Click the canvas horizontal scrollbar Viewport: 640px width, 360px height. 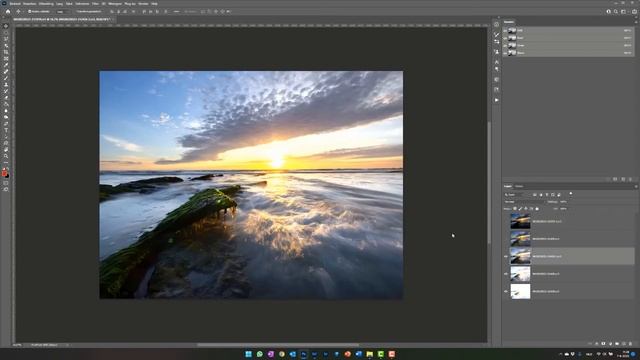tap(278, 345)
